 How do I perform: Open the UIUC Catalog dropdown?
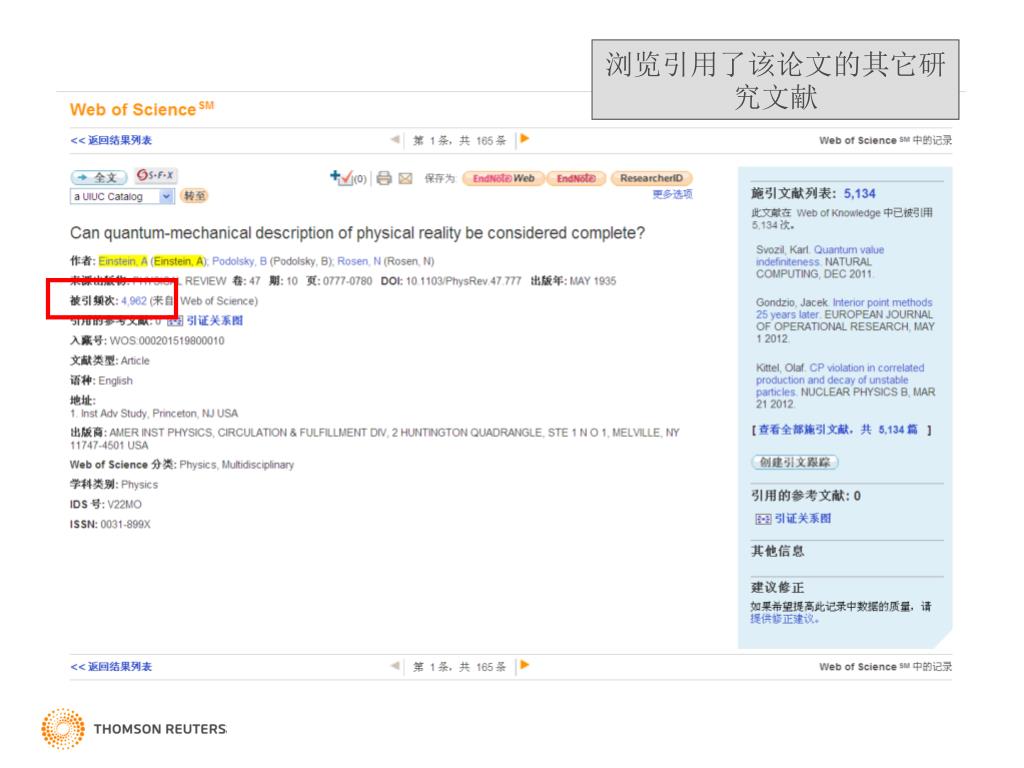click(x=122, y=197)
